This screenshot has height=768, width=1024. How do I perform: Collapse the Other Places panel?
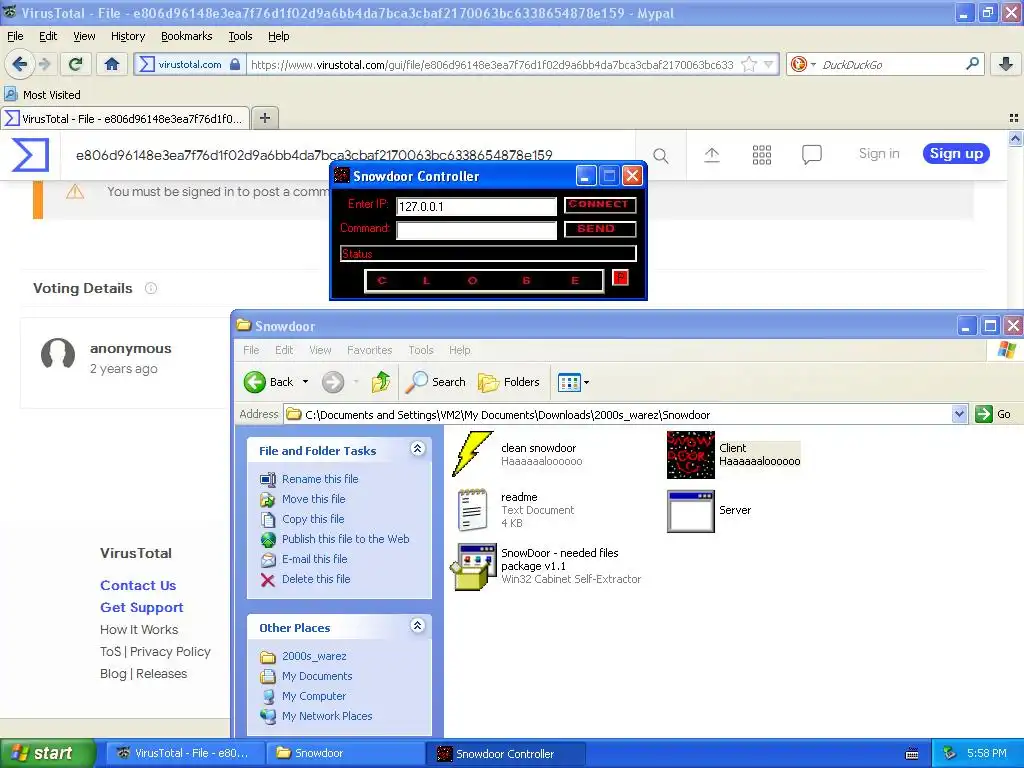pos(417,626)
